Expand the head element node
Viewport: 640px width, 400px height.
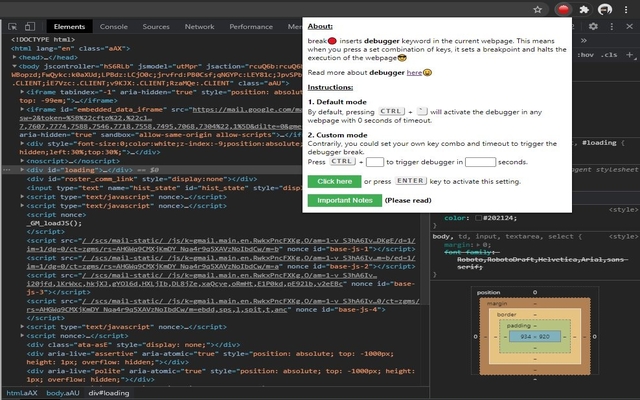(x=14, y=58)
